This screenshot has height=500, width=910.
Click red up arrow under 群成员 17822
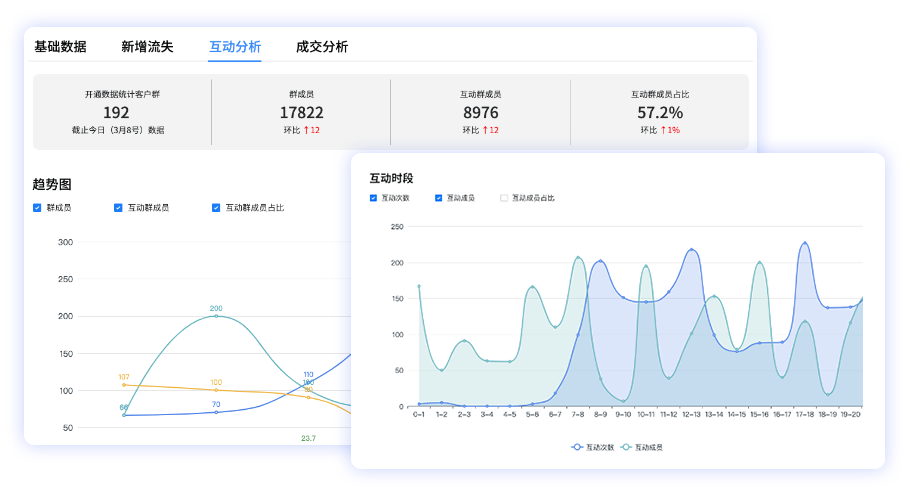(x=307, y=130)
